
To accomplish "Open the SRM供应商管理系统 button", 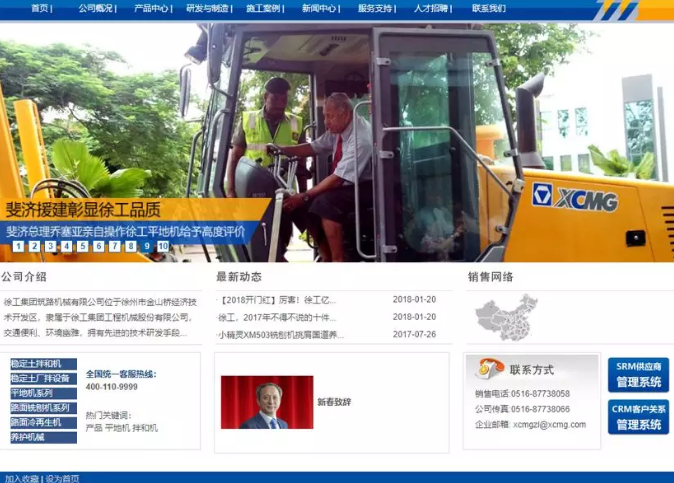I will [x=638, y=375].
